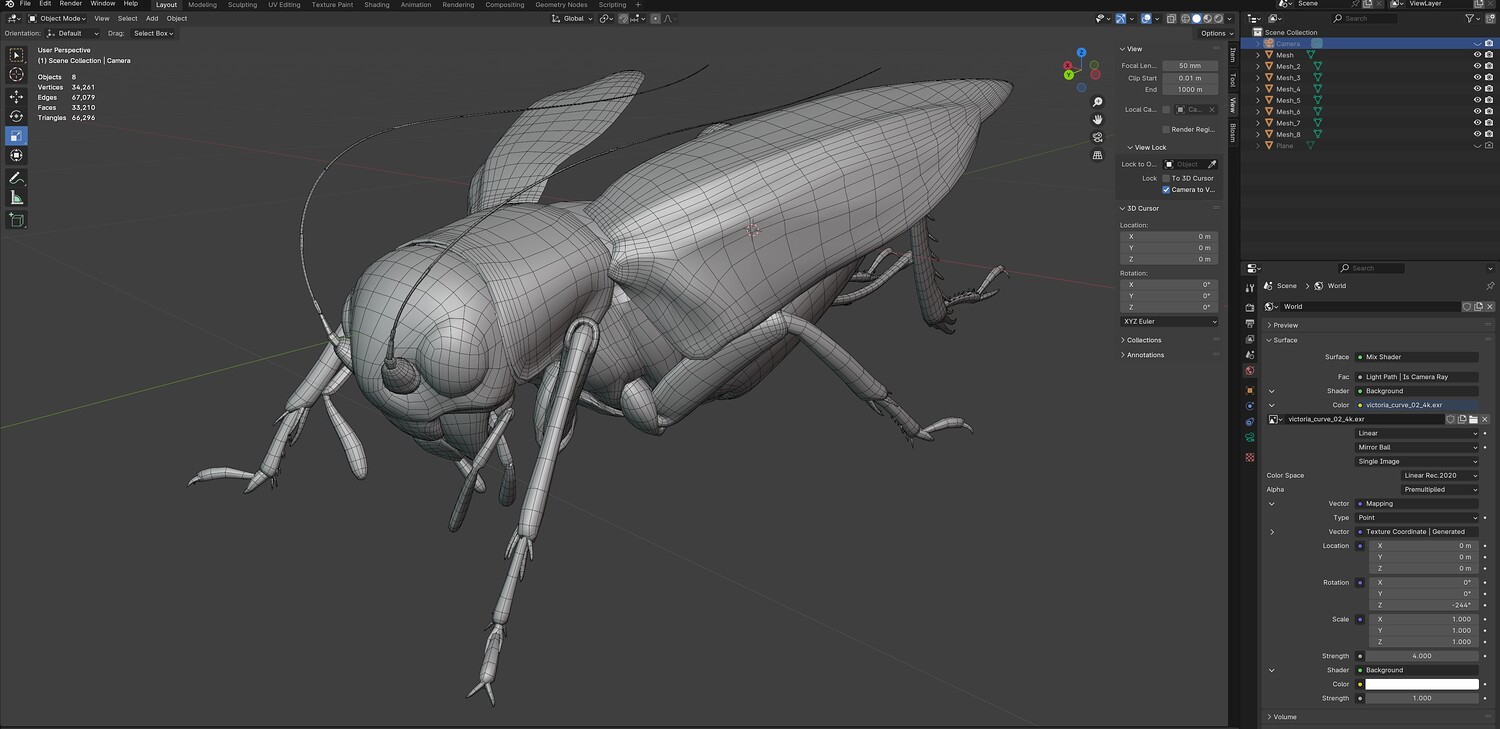The width and height of the screenshot is (1500, 729).
Task: Select the Scale tool
Action: click(16, 136)
